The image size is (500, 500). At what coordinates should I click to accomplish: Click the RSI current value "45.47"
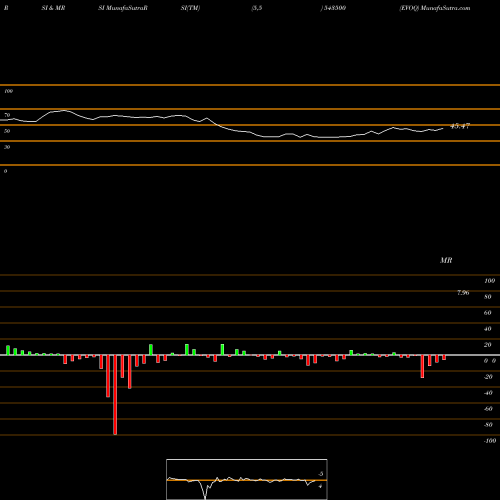point(460,126)
